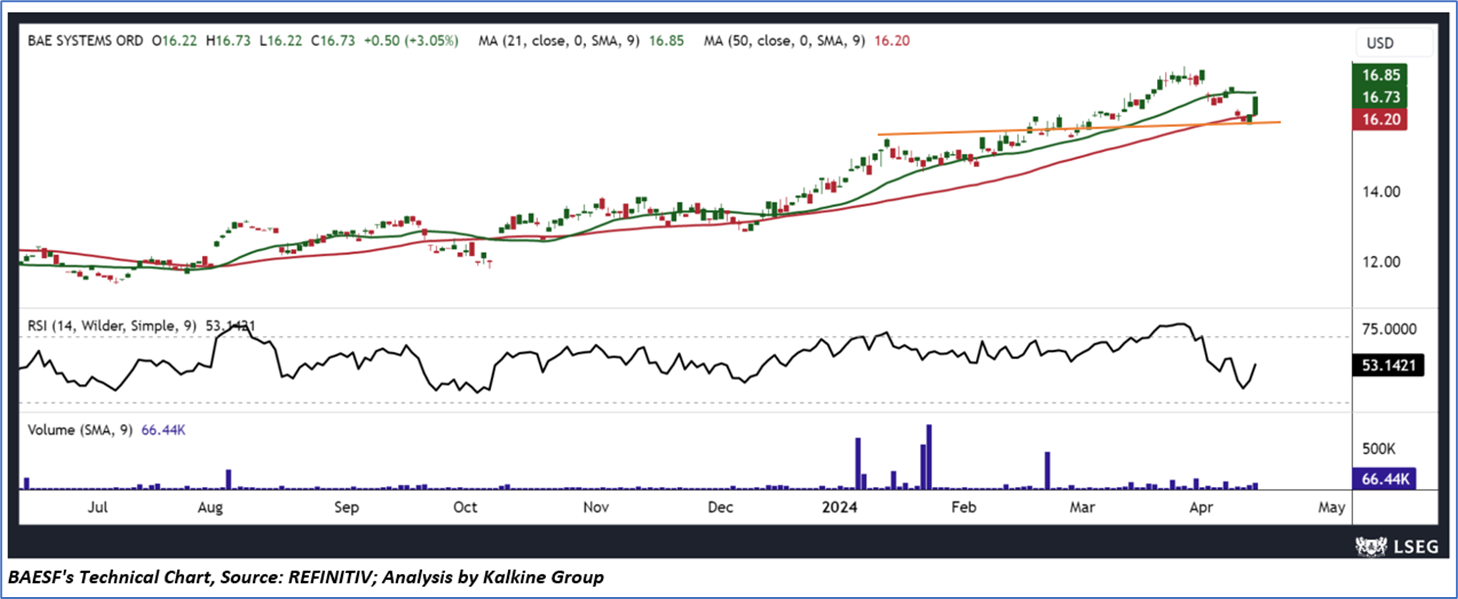Click the Jul date axis label
Image resolution: width=1458 pixels, height=599 pixels.
point(97,508)
